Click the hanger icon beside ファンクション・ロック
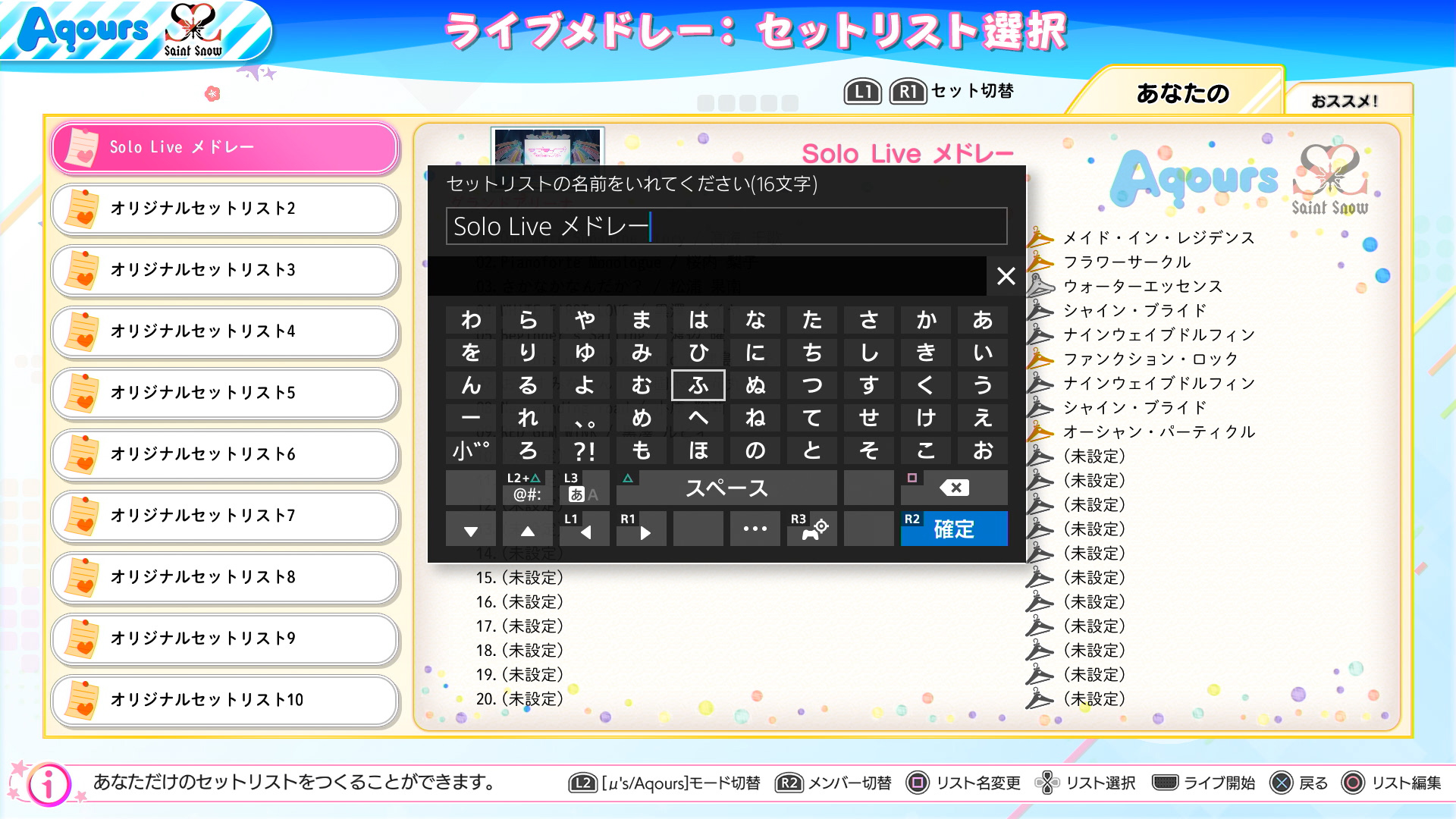Viewport: 1456px width, 819px height. point(1040,359)
